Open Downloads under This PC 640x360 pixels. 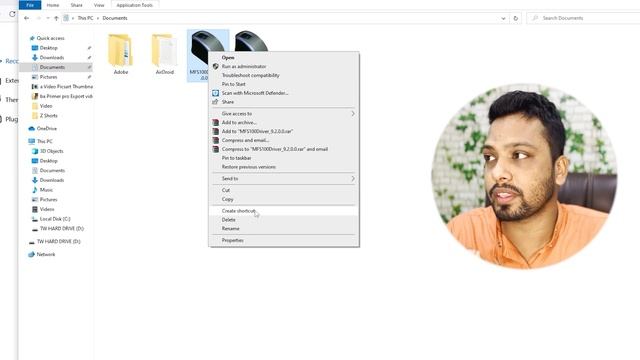pyautogui.click(x=51, y=180)
